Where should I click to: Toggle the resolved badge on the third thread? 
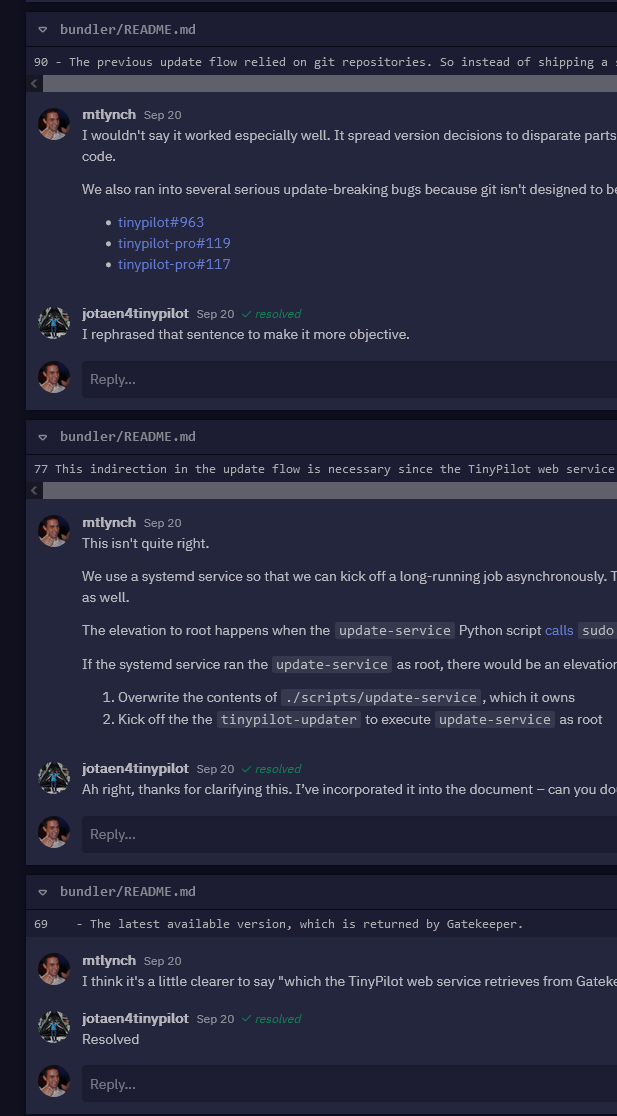click(271, 1018)
